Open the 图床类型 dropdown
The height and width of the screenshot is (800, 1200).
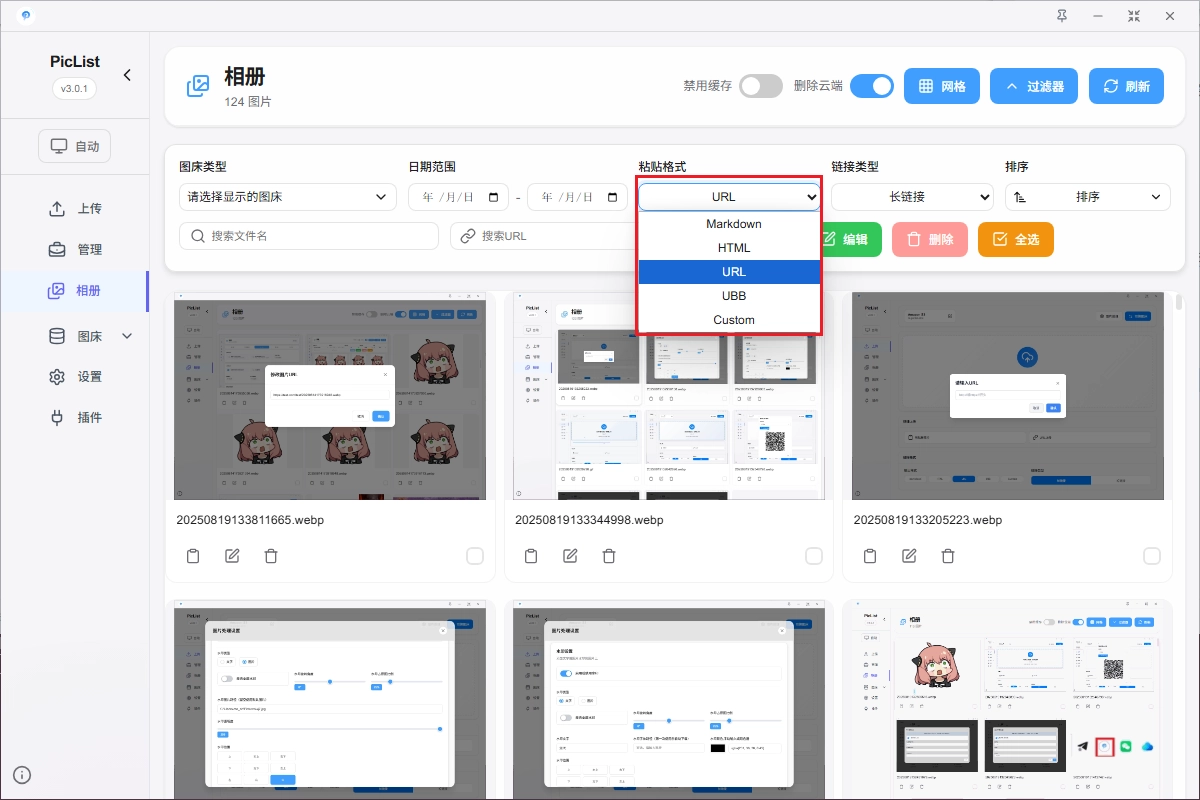[288, 197]
